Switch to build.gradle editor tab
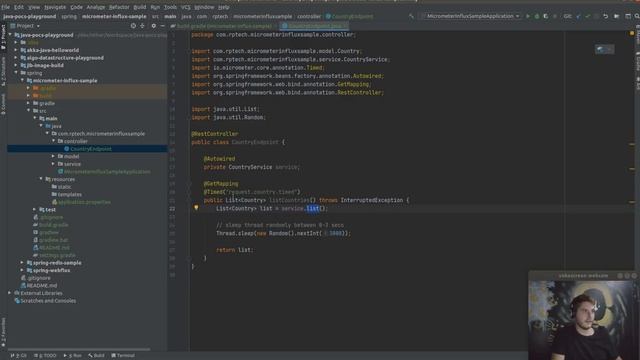Image resolution: width=640 pixels, height=360 pixels. click(x=221, y=26)
